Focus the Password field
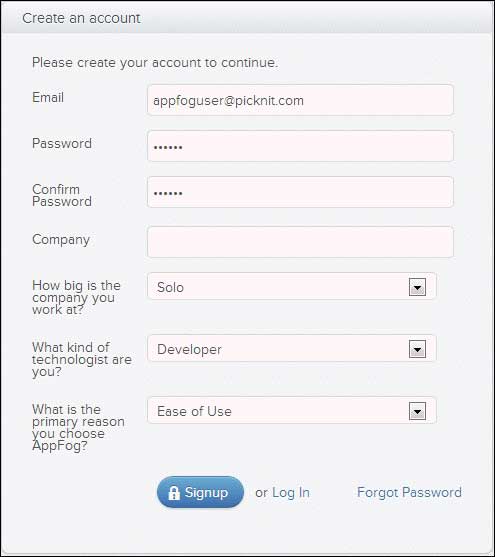 click(300, 146)
